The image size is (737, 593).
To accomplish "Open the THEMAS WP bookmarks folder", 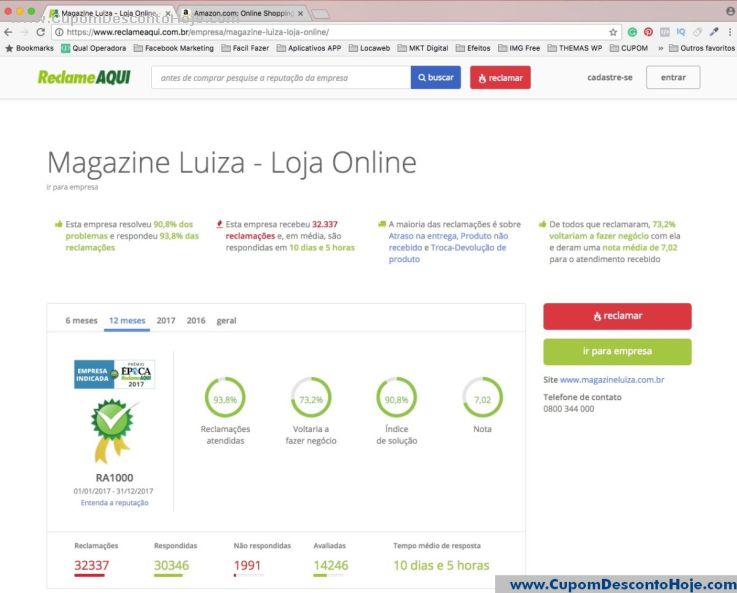I will point(575,48).
